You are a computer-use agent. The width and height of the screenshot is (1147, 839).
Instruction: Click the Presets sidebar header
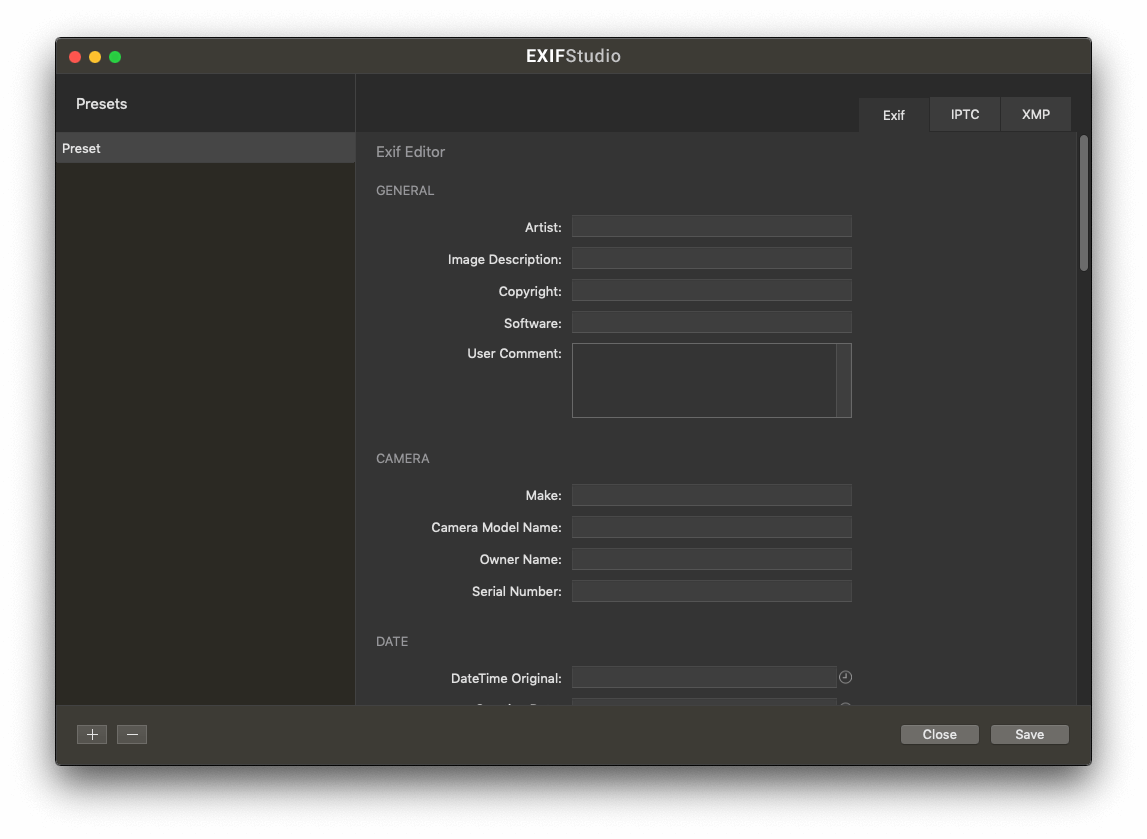pyautogui.click(x=102, y=104)
